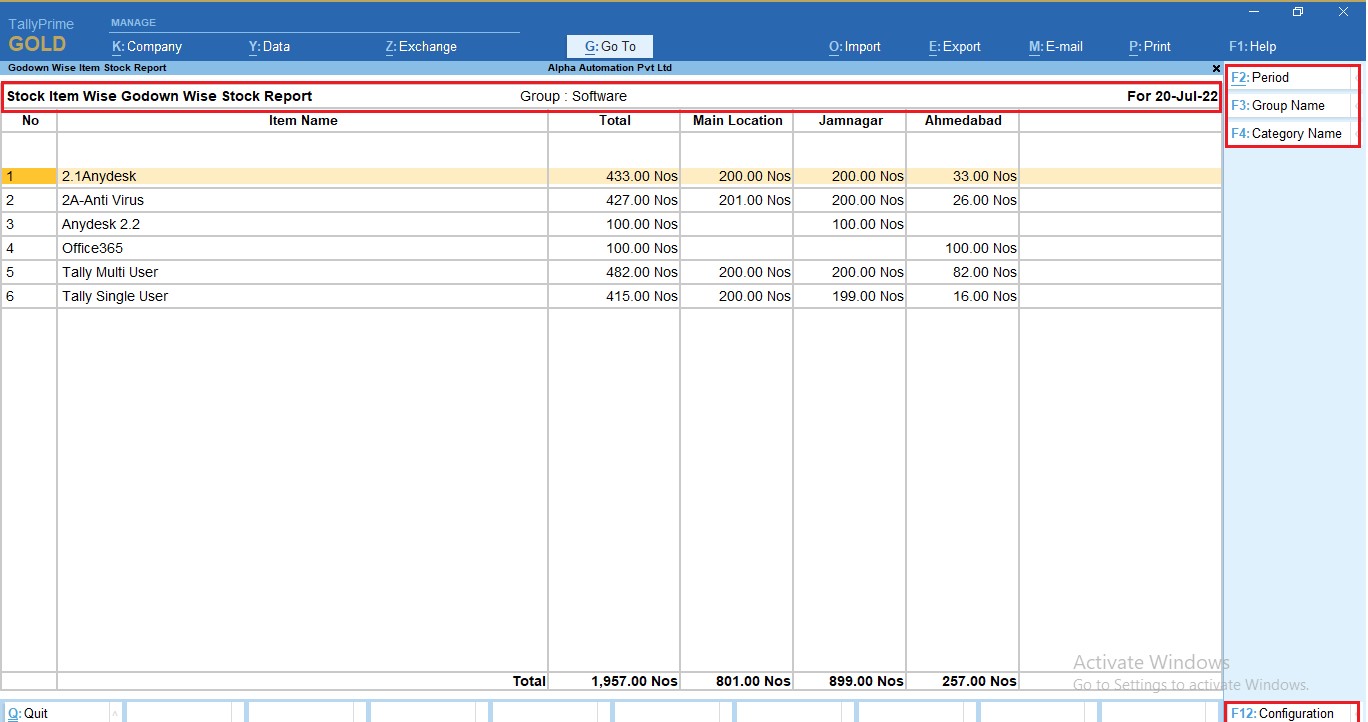Open Configuration with F12
1368x722 pixels.
pos(1290,714)
